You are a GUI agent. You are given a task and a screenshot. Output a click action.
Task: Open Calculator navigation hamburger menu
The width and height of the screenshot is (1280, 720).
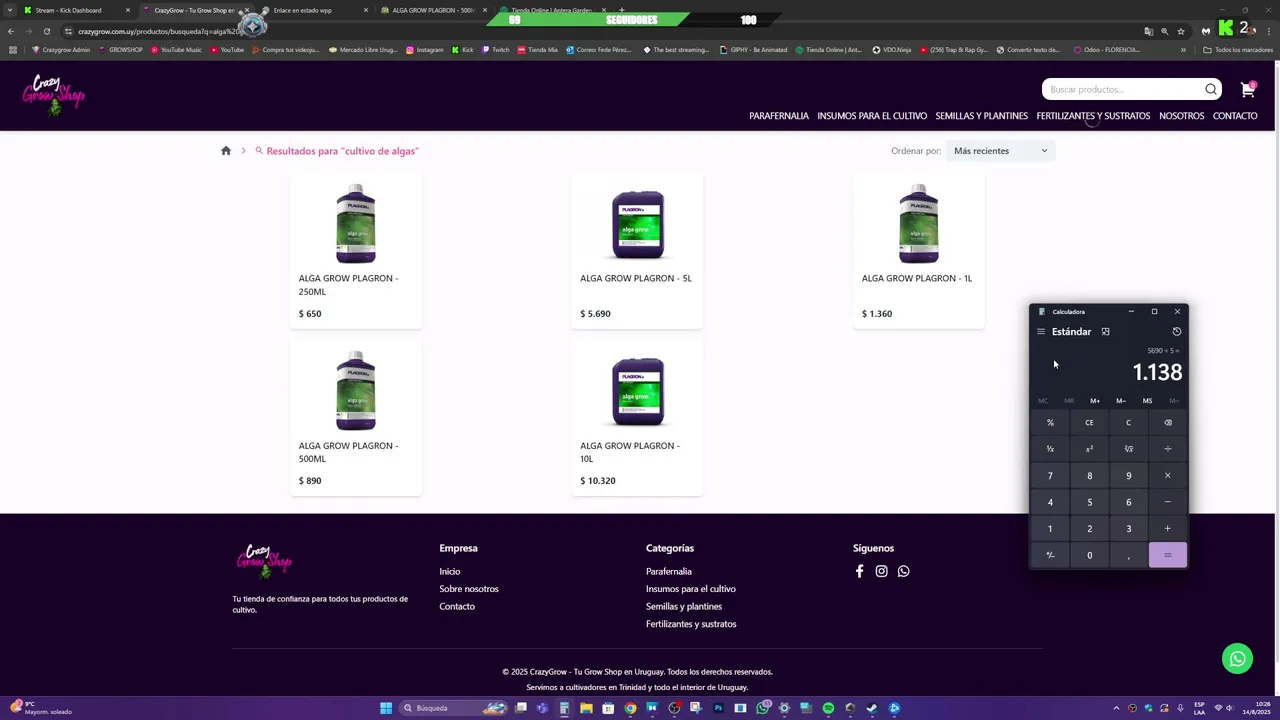coord(1041,332)
